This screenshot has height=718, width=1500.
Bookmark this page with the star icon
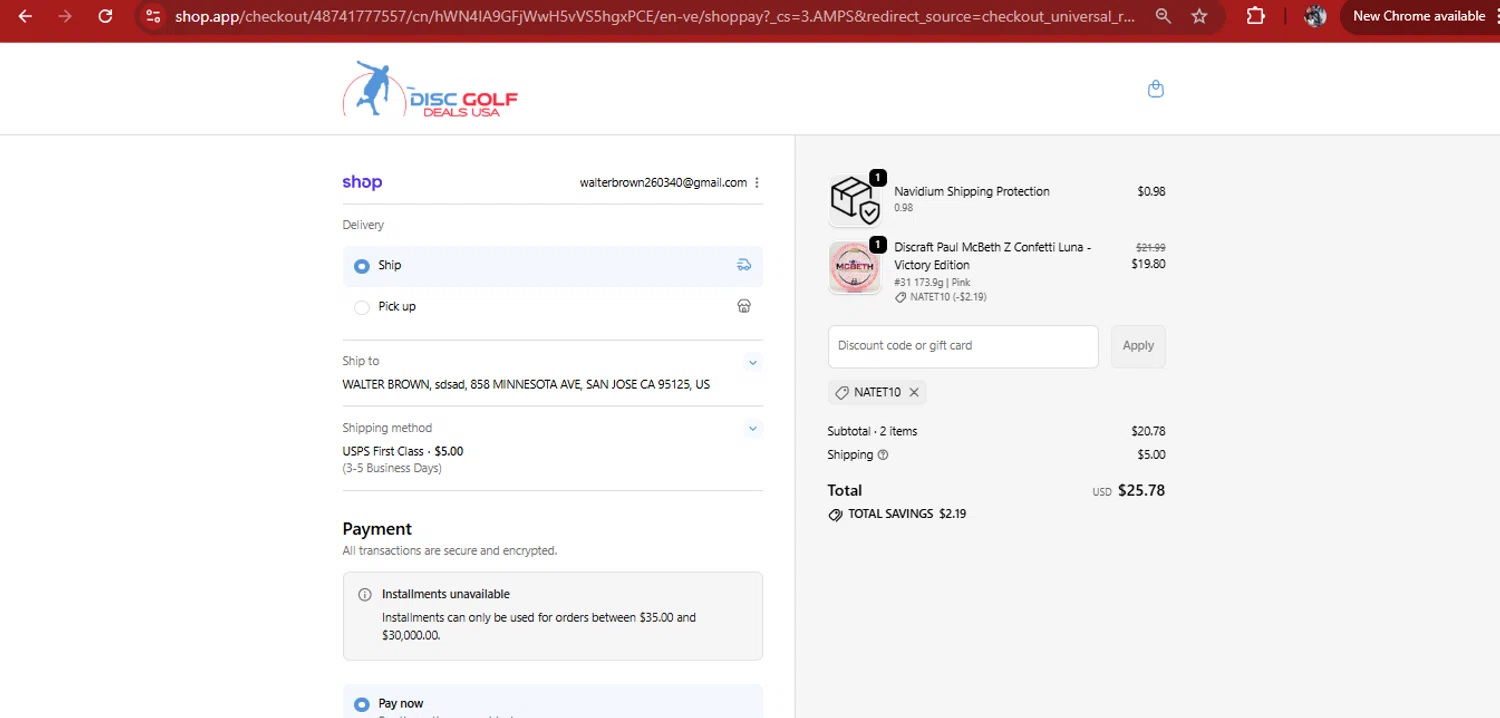click(x=1200, y=16)
